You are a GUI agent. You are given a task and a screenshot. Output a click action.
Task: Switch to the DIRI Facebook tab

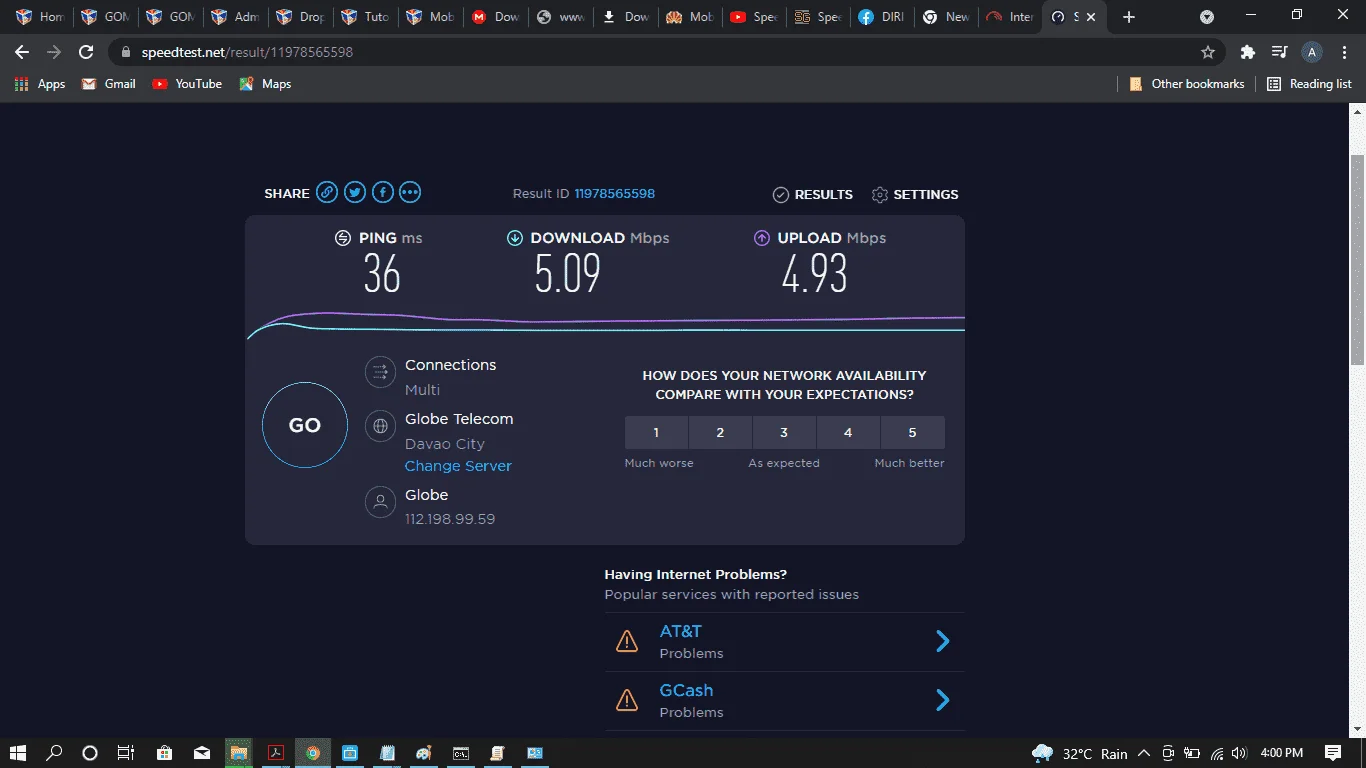[x=881, y=17]
